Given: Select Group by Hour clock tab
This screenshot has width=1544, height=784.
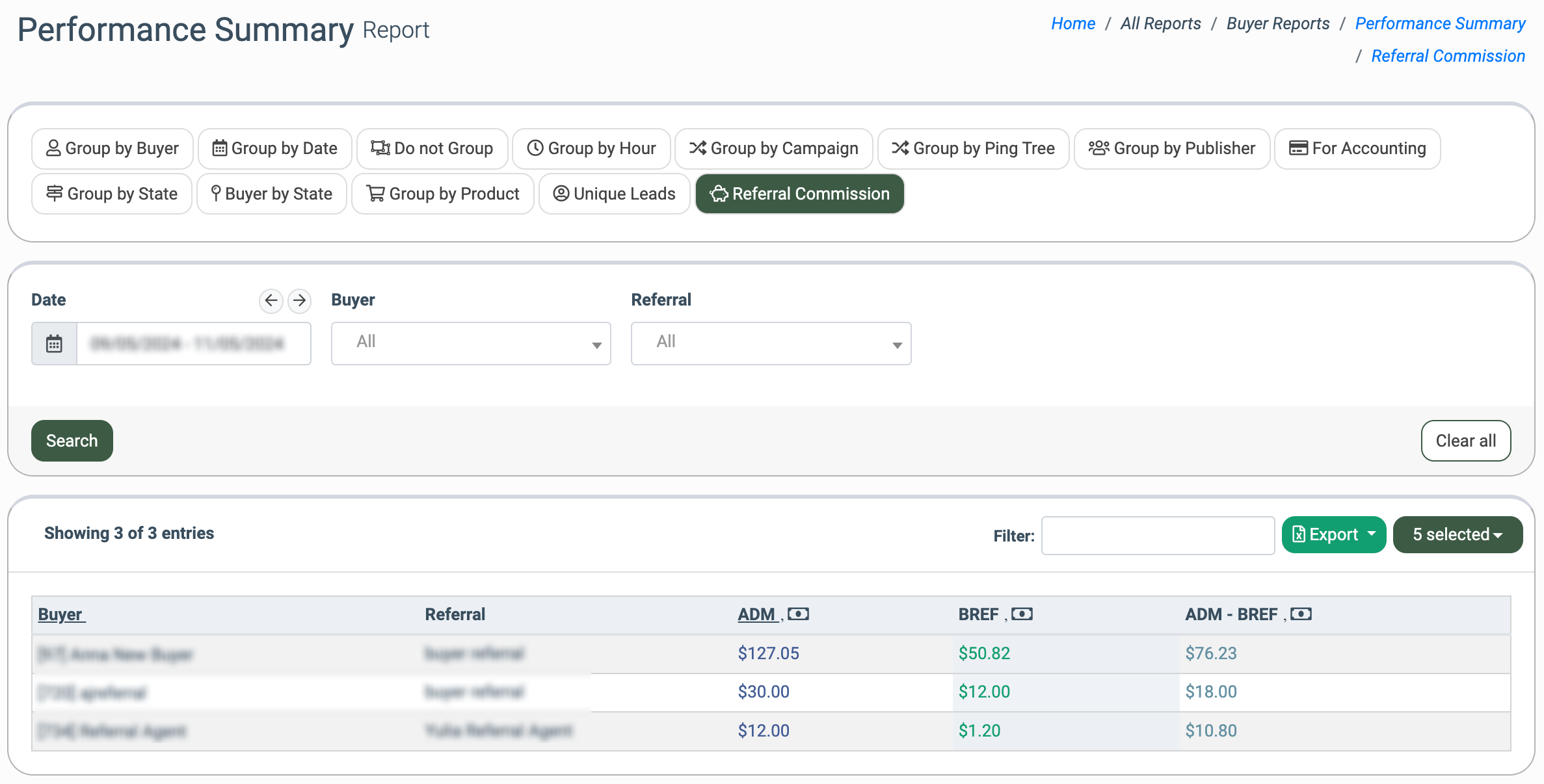Looking at the screenshot, I should pyautogui.click(x=591, y=148).
